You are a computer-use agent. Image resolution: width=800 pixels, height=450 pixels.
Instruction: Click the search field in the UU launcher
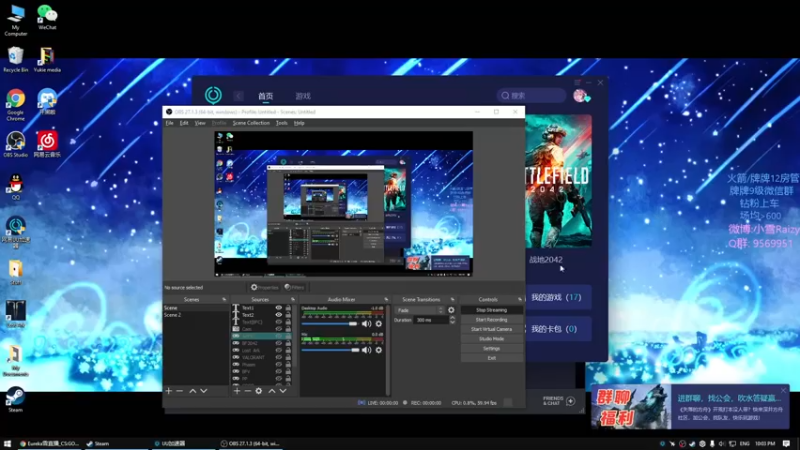tap(532, 95)
